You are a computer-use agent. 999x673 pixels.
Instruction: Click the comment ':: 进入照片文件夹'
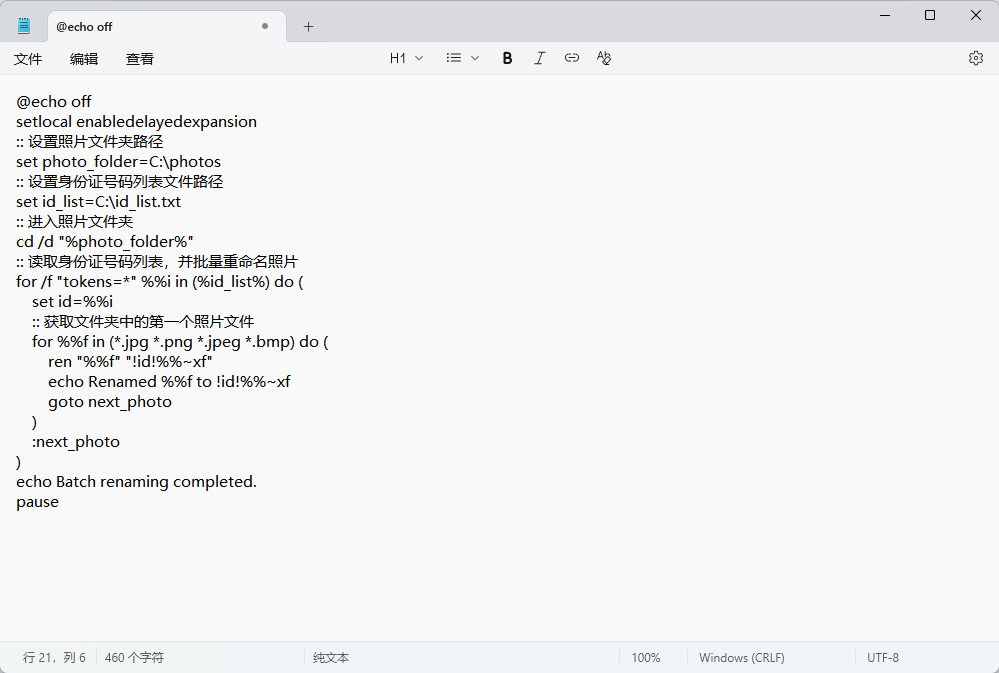pyautogui.click(x=75, y=222)
